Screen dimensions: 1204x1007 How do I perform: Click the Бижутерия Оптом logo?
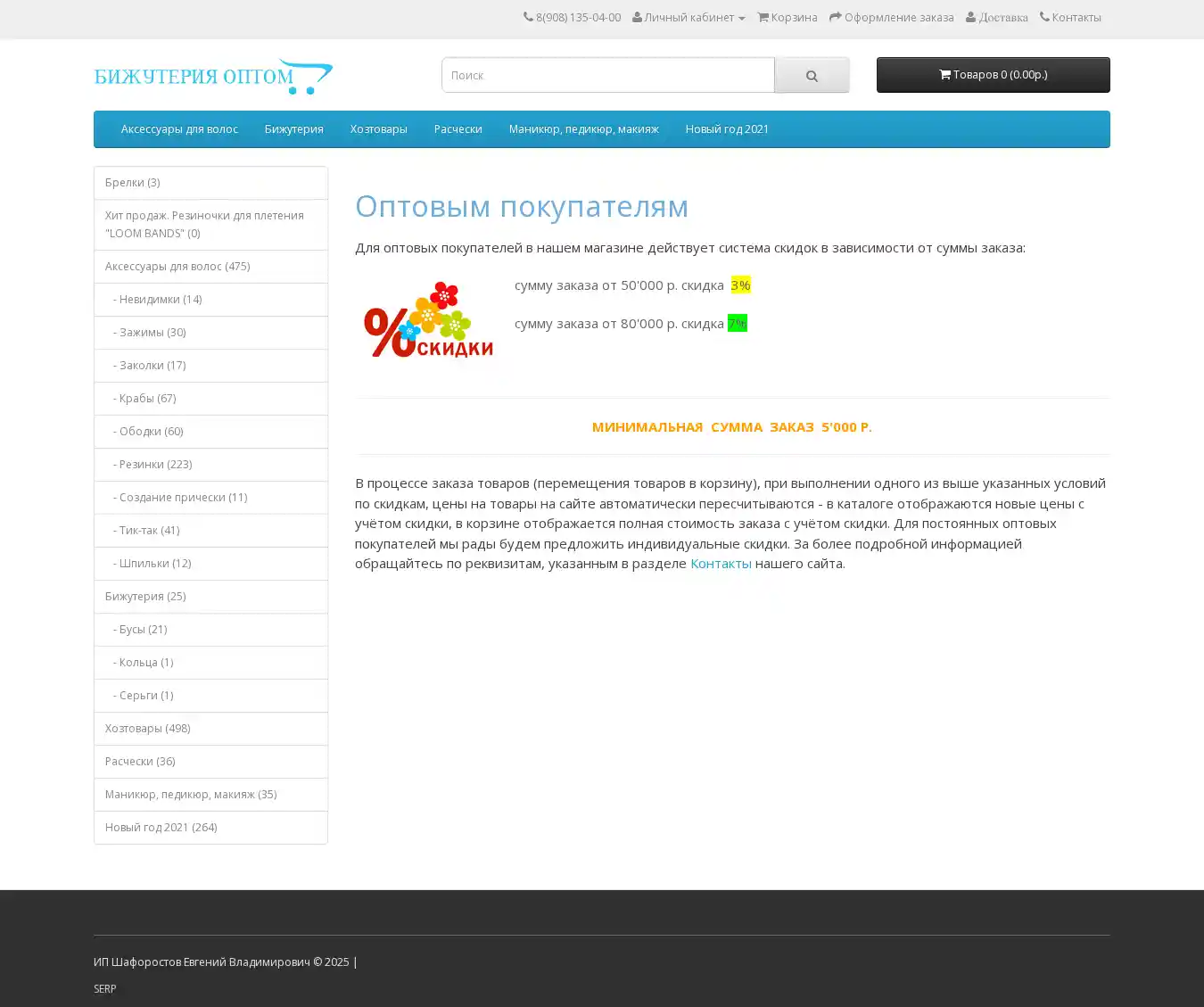[213, 77]
